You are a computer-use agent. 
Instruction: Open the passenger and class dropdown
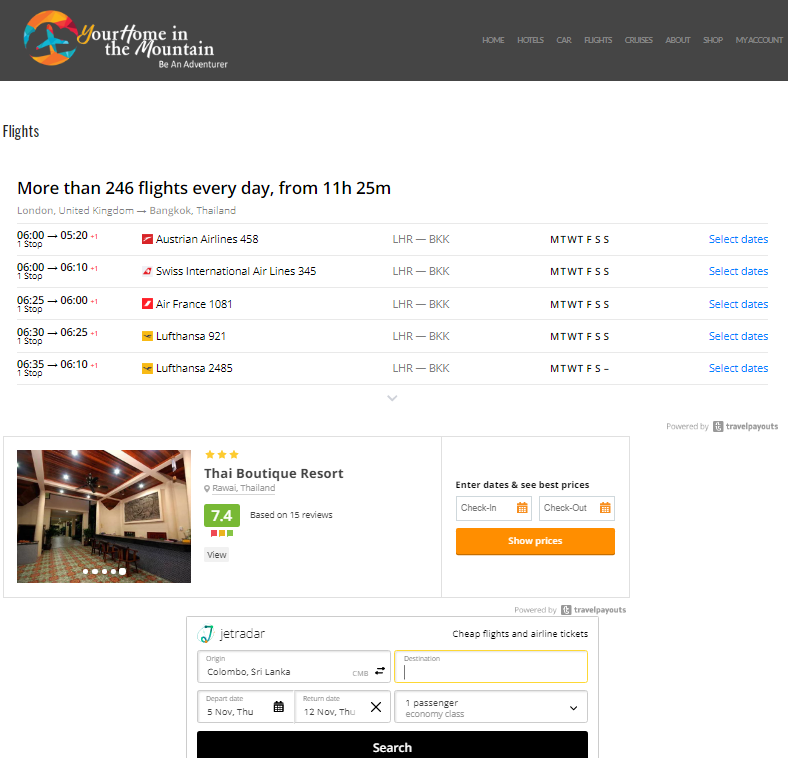pos(491,707)
